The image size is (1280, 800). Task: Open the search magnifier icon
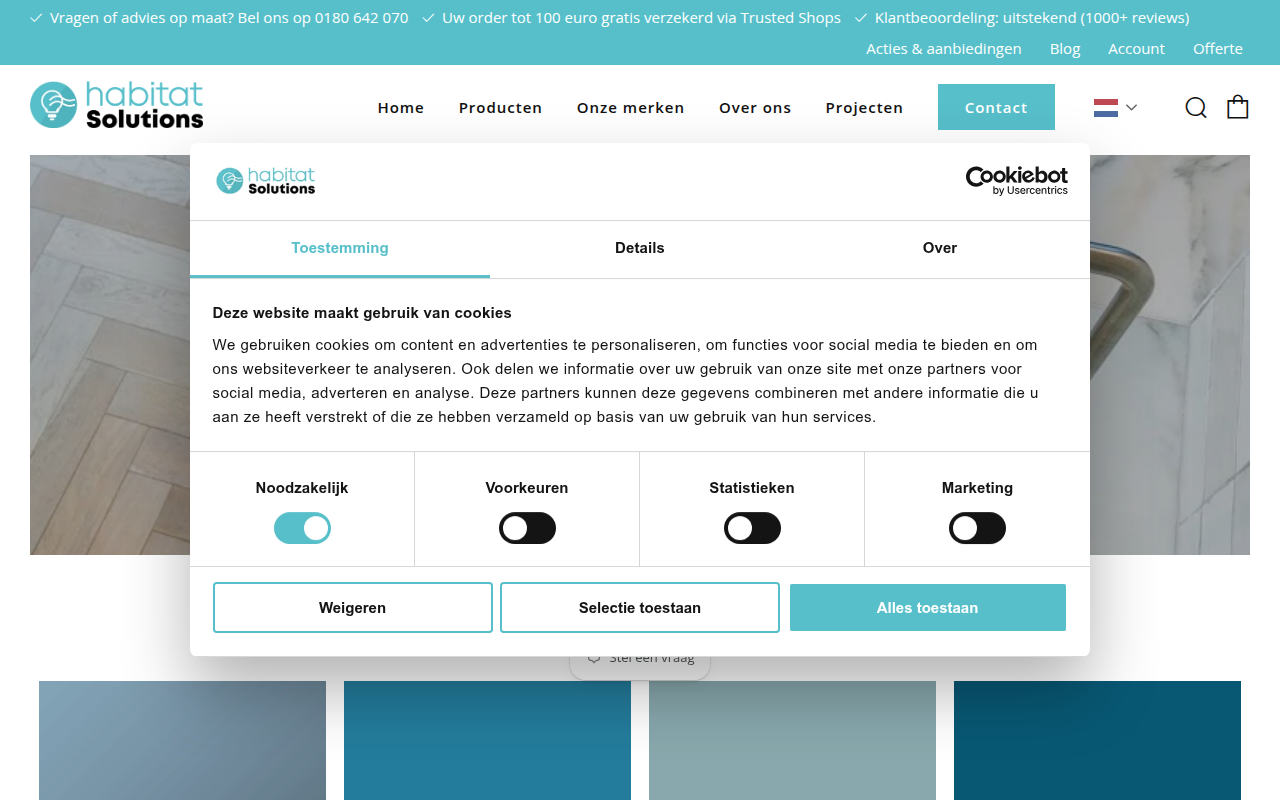click(x=1196, y=107)
